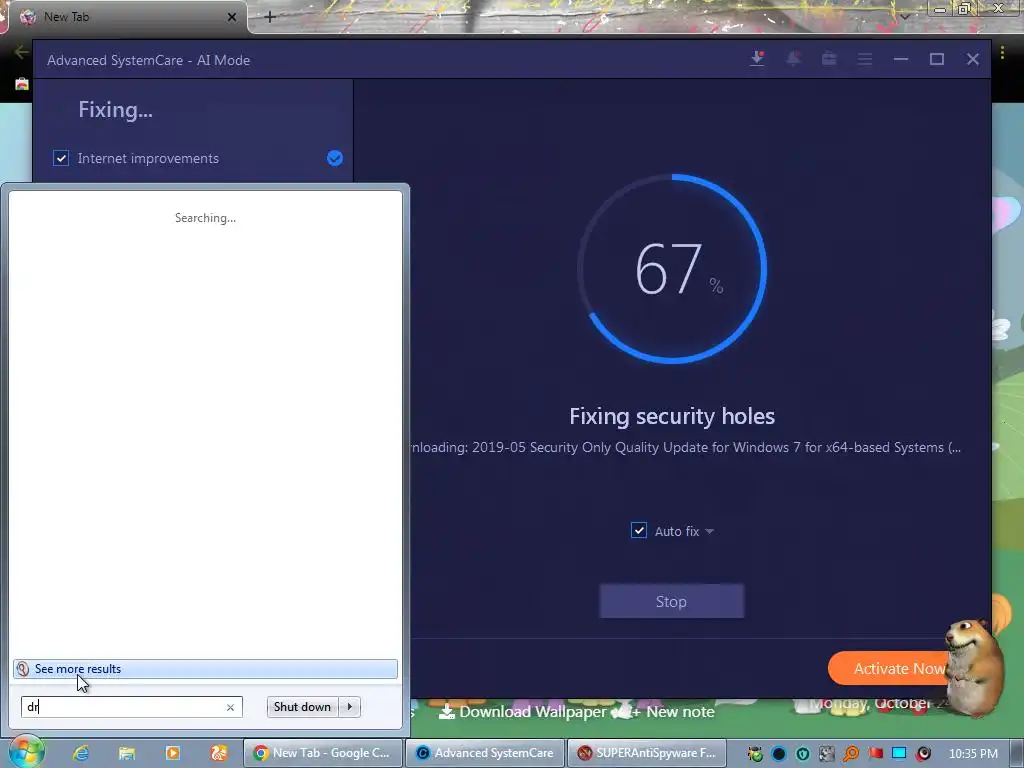1024x768 pixels.
Task: Click the 10:35 PM taskbar clock
Action: (x=973, y=754)
